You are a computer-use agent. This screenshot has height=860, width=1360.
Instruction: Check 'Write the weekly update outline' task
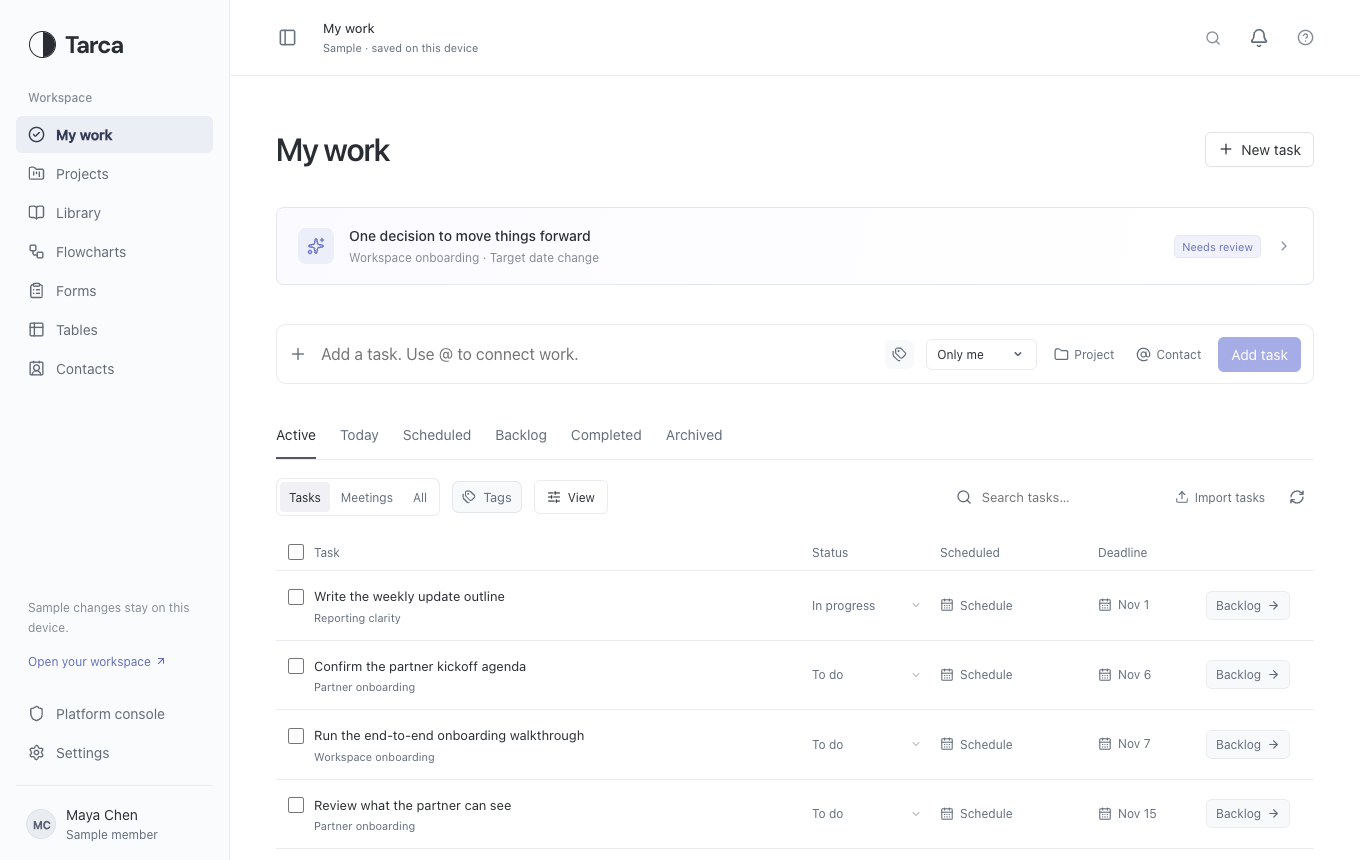(296, 597)
